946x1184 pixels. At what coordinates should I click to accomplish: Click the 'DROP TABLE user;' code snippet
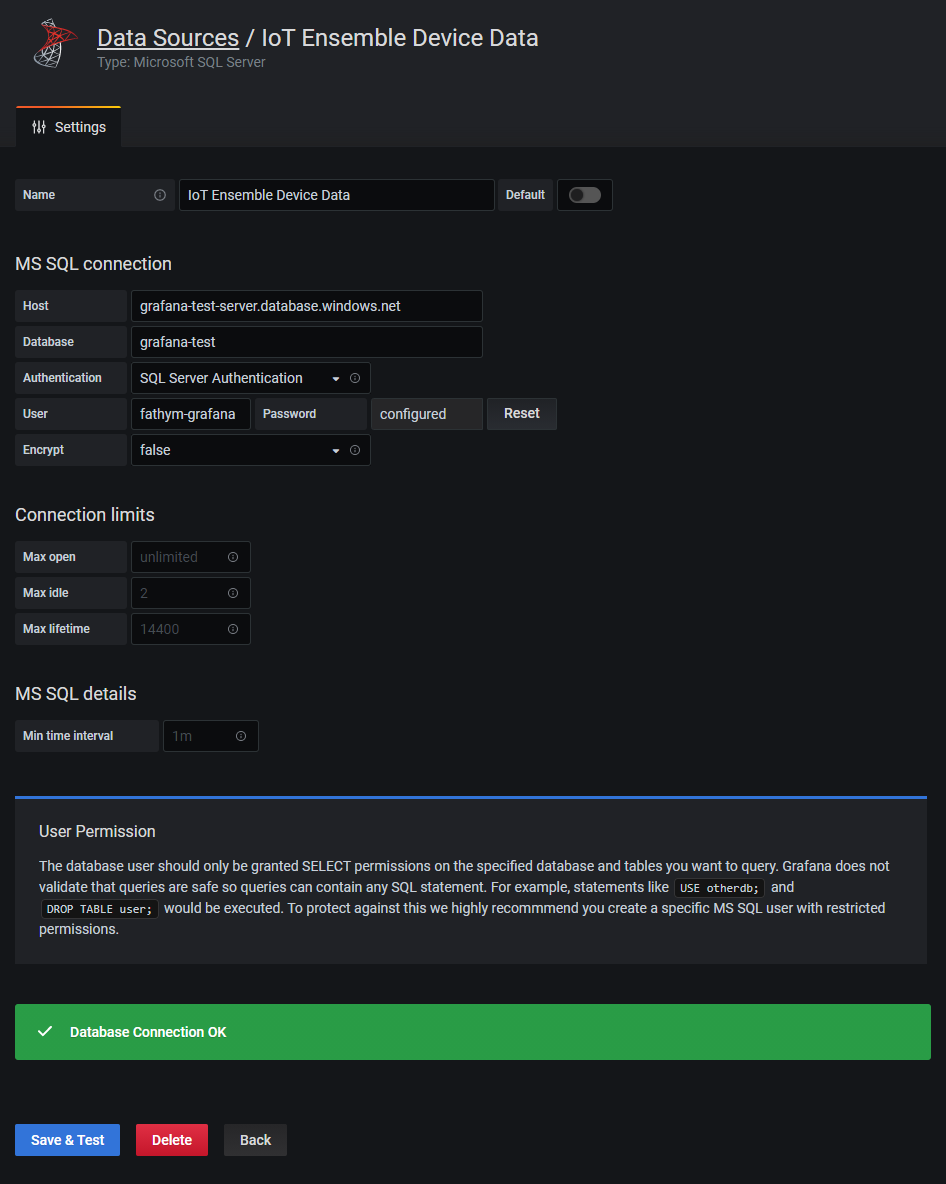[100, 909]
